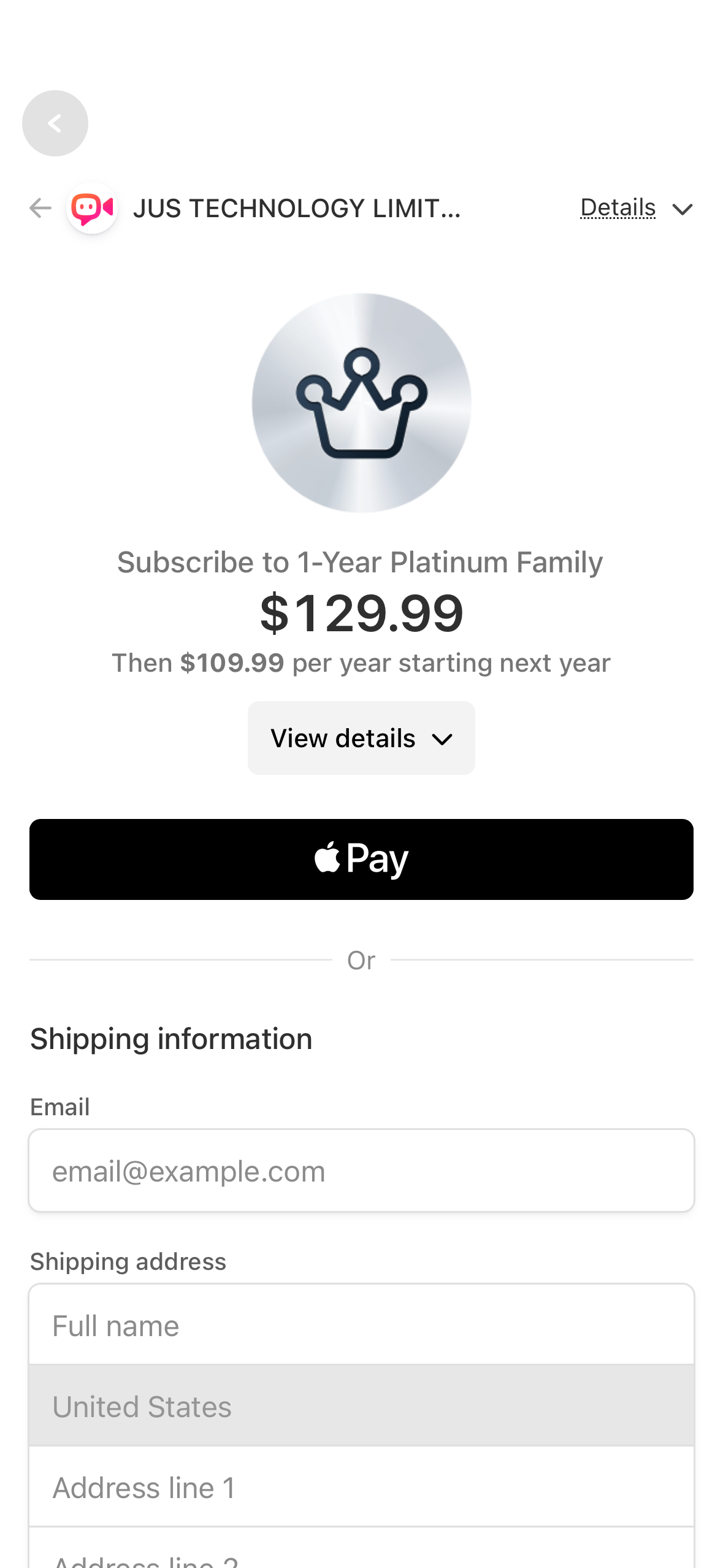Click the $129.99 price amount
Image resolution: width=723 pixels, height=1568 pixels.
[x=361, y=613]
